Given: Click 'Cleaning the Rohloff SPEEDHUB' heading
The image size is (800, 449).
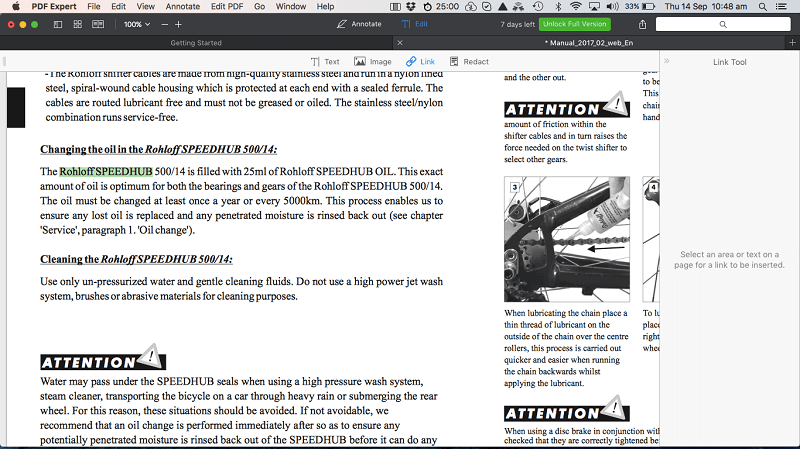Looking at the screenshot, I should coord(136,259).
